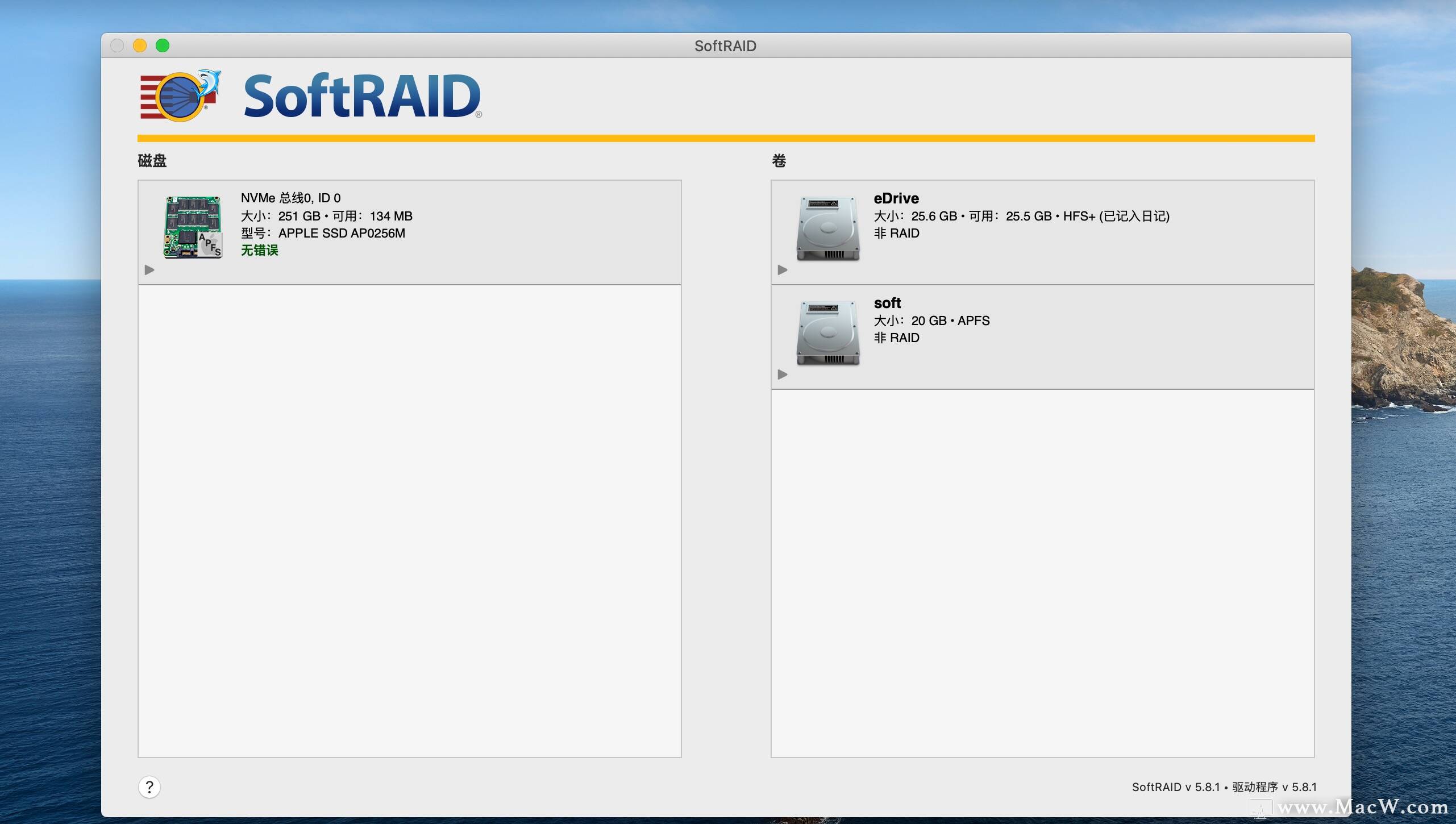The height and width of the screenshot is (824, 1456).
Task: Click the '卷' section heading
Action: (779, 161)
